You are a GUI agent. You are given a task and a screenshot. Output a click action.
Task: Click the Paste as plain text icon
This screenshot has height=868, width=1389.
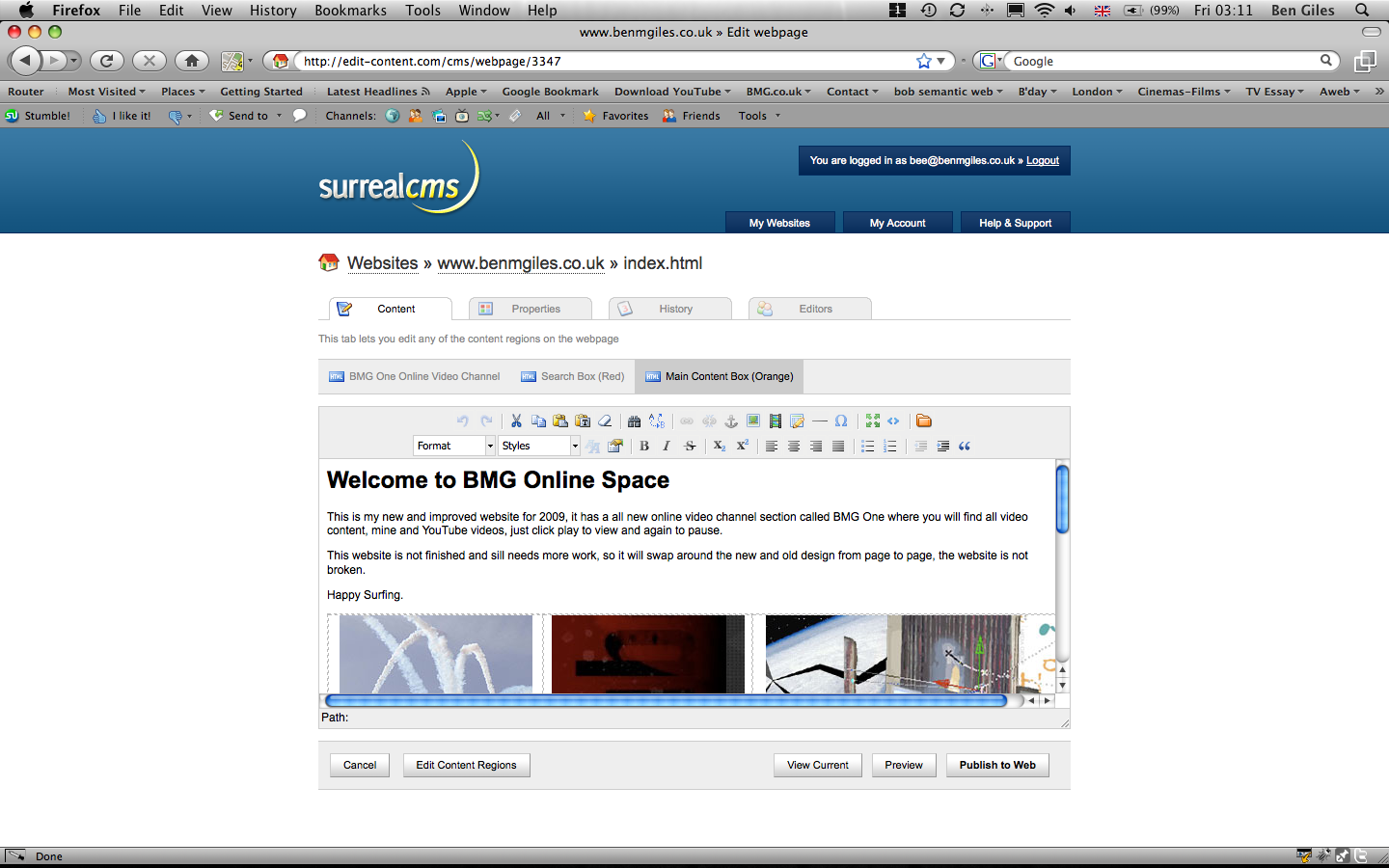pyautogui.click(x=583, y=420)
